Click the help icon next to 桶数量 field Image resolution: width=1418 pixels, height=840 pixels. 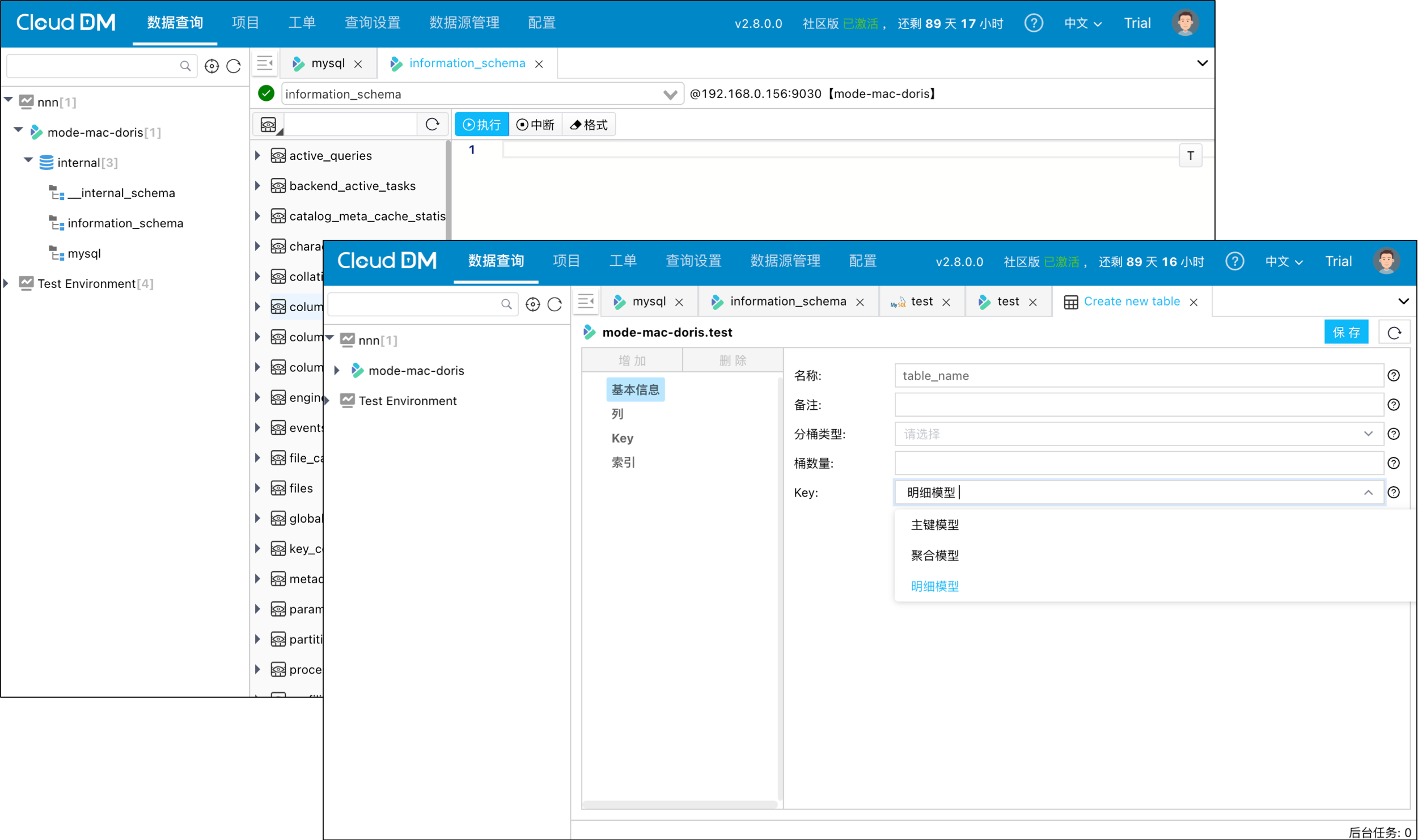pyautogui.click(x=1393, y=463)
